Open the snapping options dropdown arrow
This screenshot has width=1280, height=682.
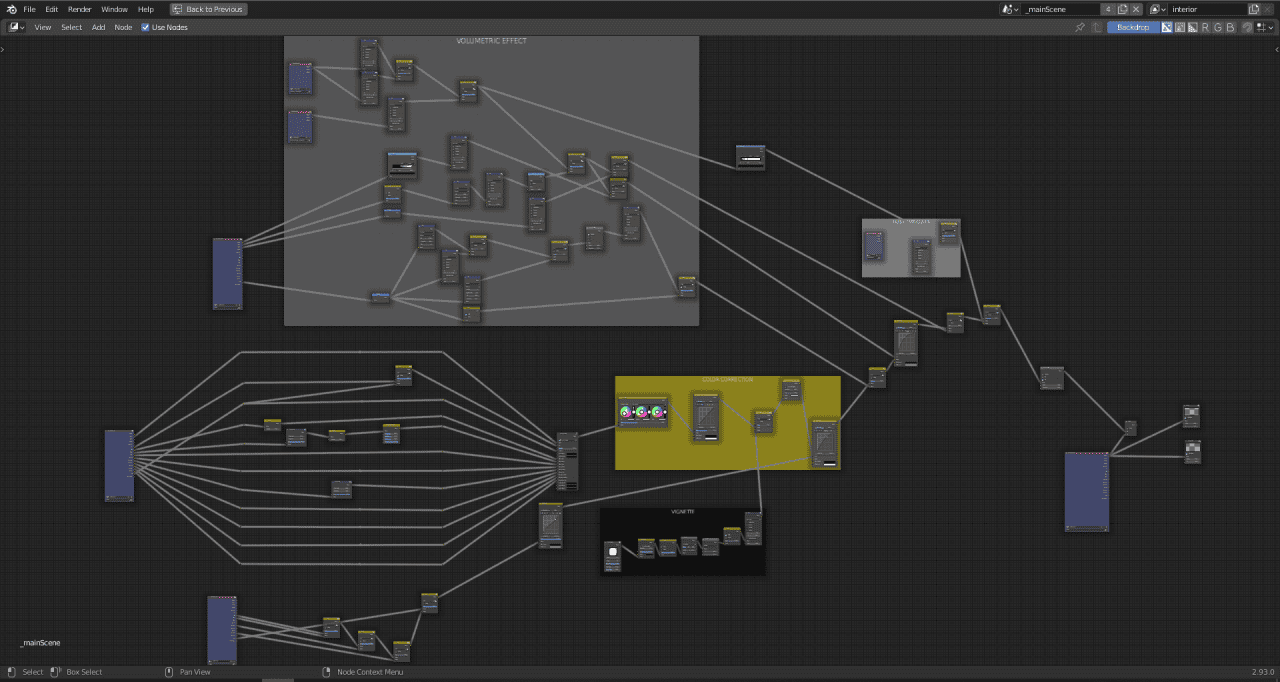click(1271, 27)
